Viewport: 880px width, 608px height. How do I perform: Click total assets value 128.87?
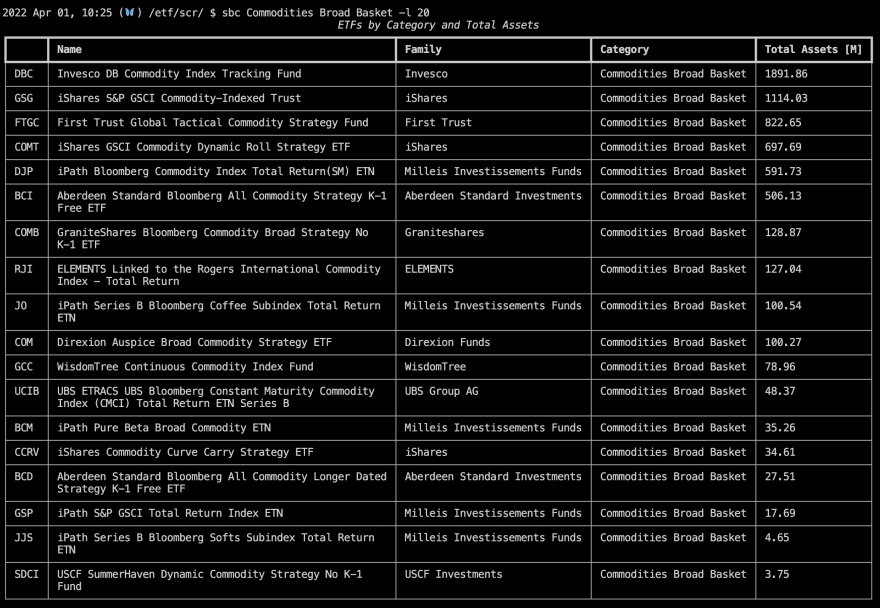pyautogui.click(x=783, y=232)
